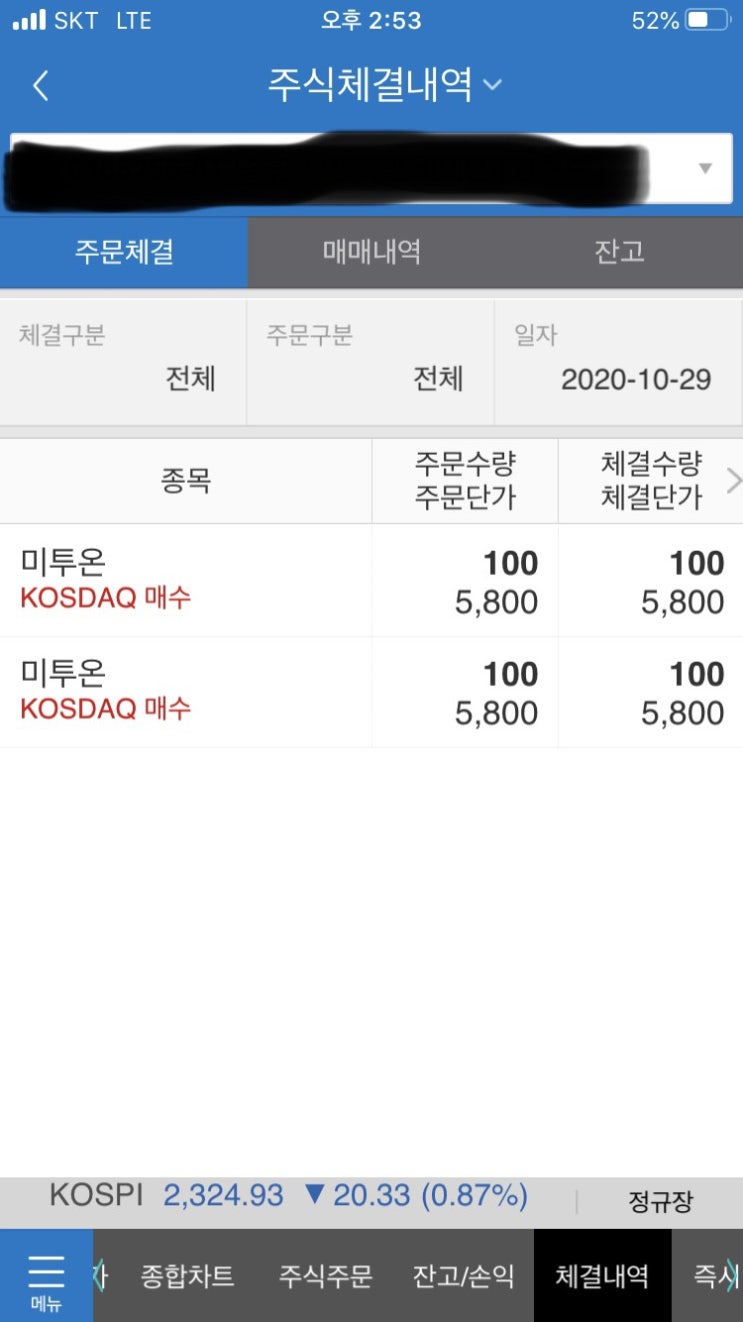Viewport: 743px width, 1322px height.
Task: Tap the left scroll arrow in bottom bar
Action: point(99,1276)
